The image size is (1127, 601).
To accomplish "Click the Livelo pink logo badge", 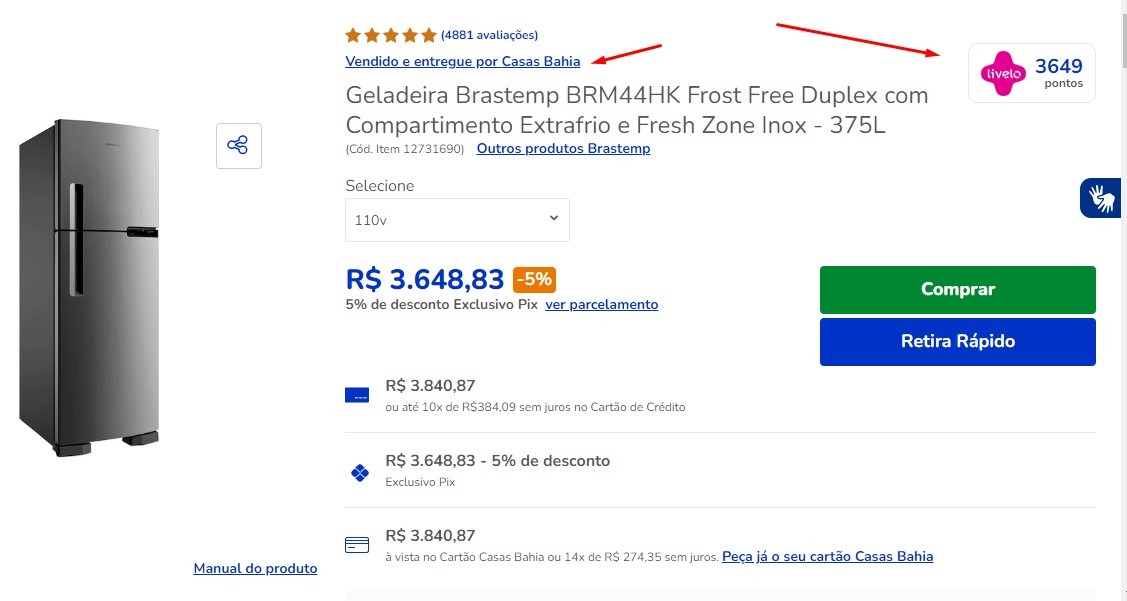I will pos(1003,73).
